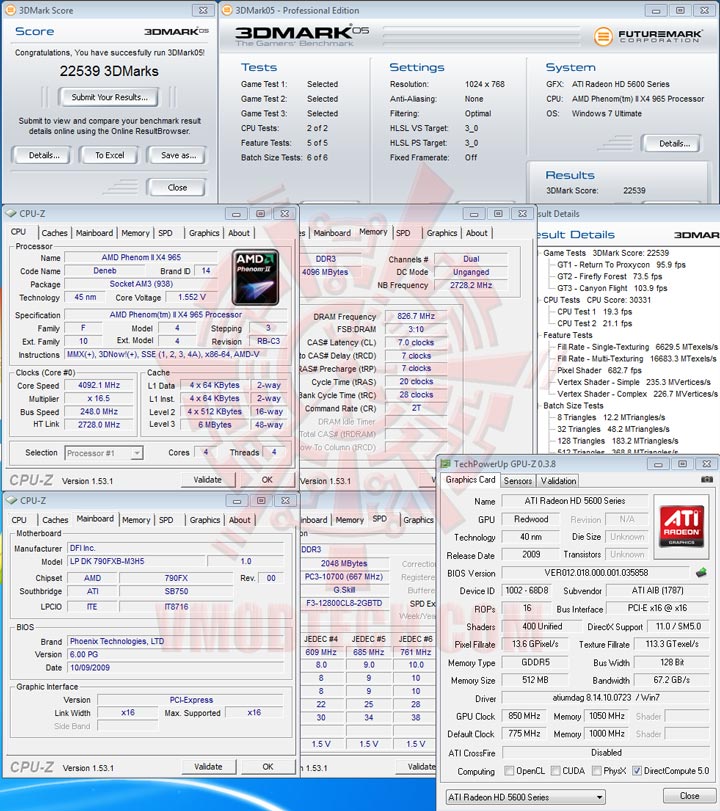The image size is (720, 811).
Task: Click the TechPowerUp GPU-Z title bar icon
Action: (x=446, y=464)
